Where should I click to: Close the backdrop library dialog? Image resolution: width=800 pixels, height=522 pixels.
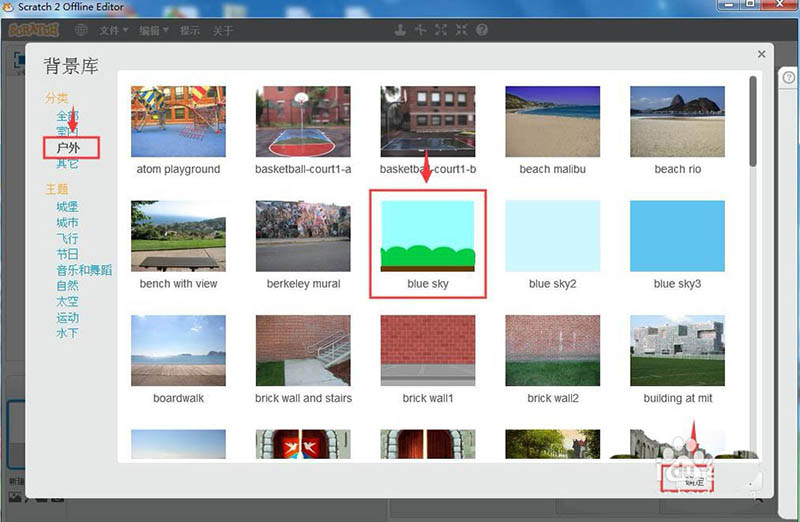(761, 54)
